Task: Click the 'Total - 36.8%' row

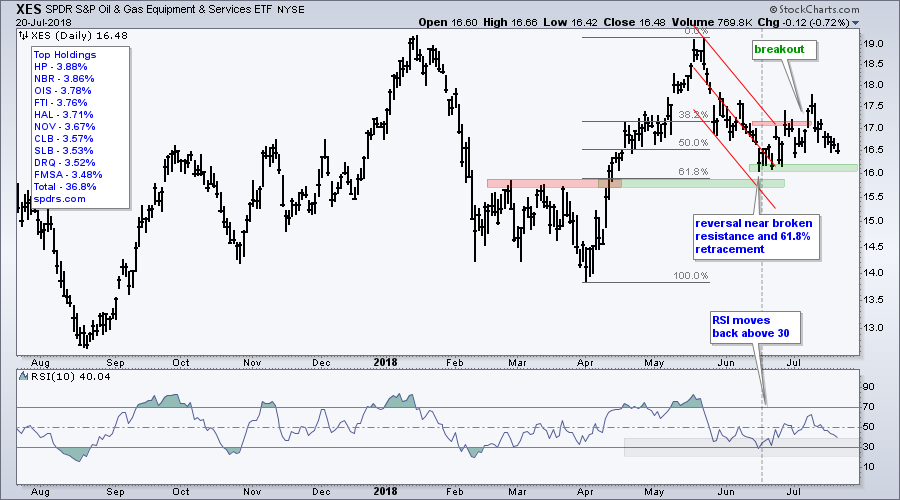Action: pyautogui.click(x=65, y=187)
